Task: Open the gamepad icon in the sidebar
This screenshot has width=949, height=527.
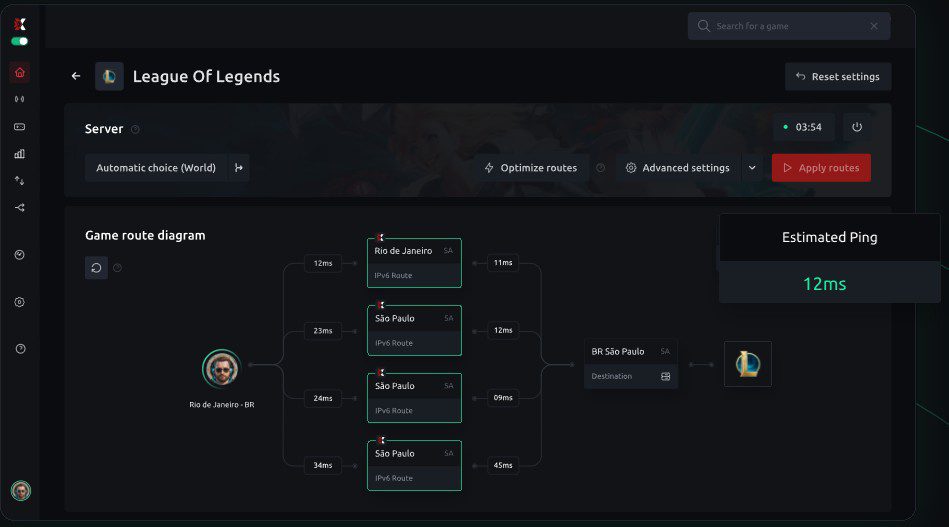Action: 20,127
